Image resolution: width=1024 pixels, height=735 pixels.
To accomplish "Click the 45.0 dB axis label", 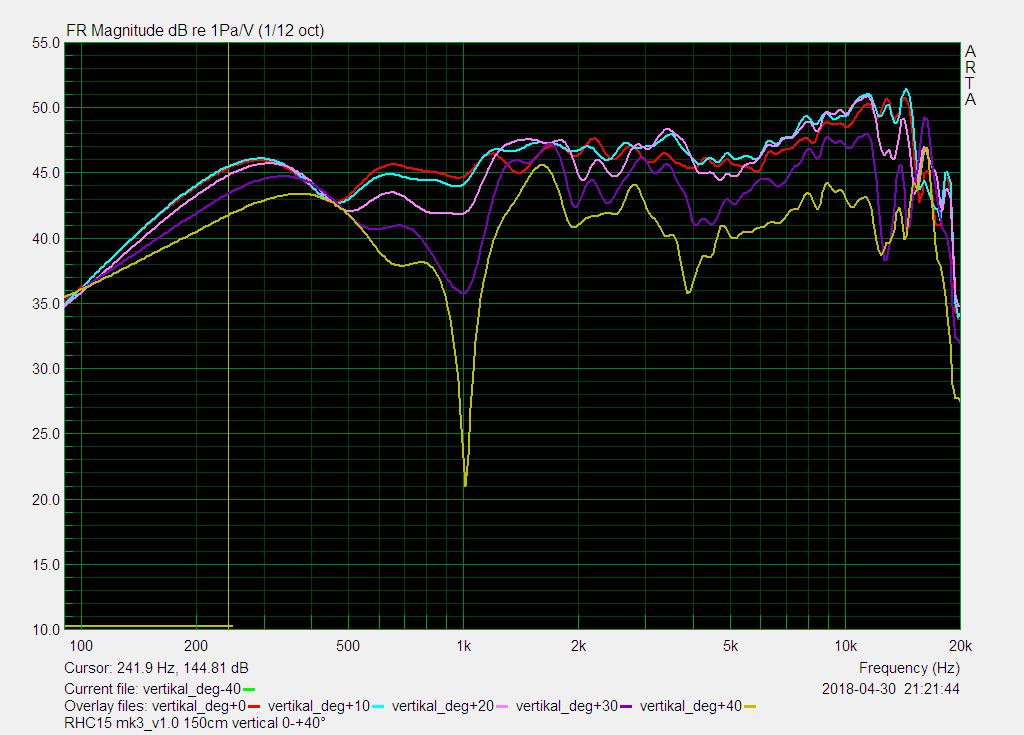I will pos(46,173).
